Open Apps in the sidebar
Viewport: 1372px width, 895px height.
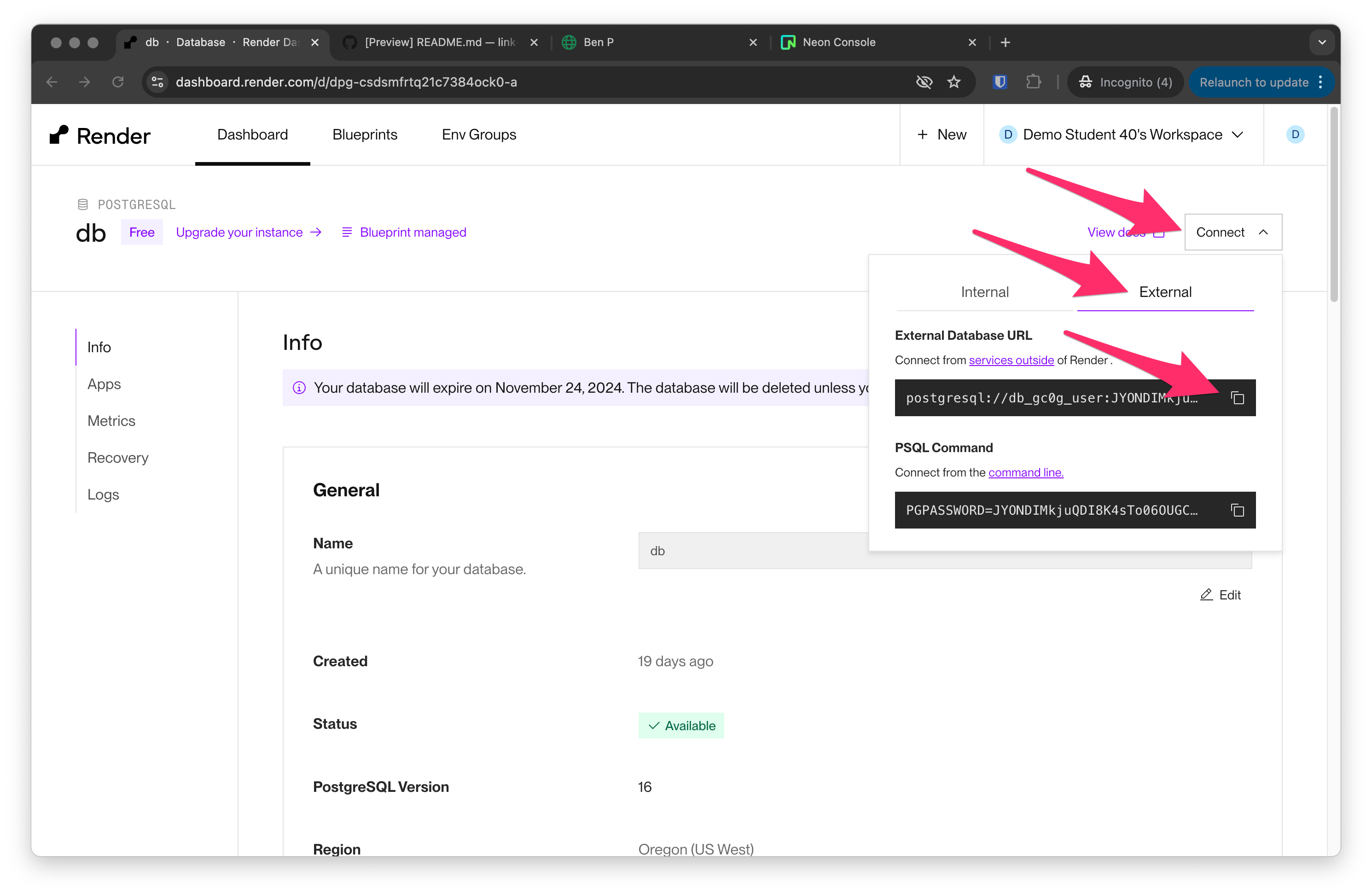pyautogui.click(x=104, y=384)
